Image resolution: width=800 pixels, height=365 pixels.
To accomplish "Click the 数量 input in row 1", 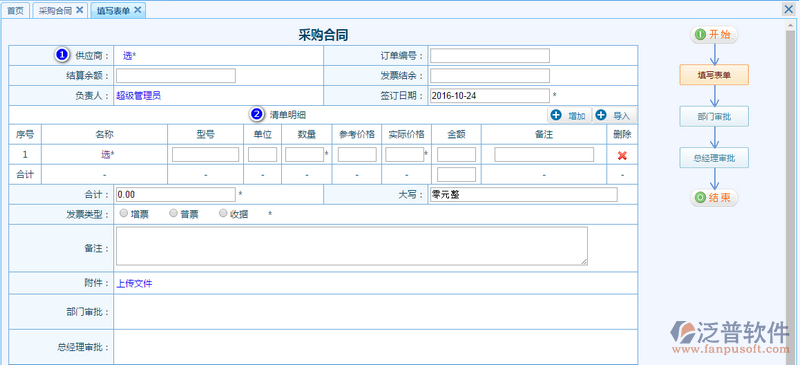I will point(305,155).
